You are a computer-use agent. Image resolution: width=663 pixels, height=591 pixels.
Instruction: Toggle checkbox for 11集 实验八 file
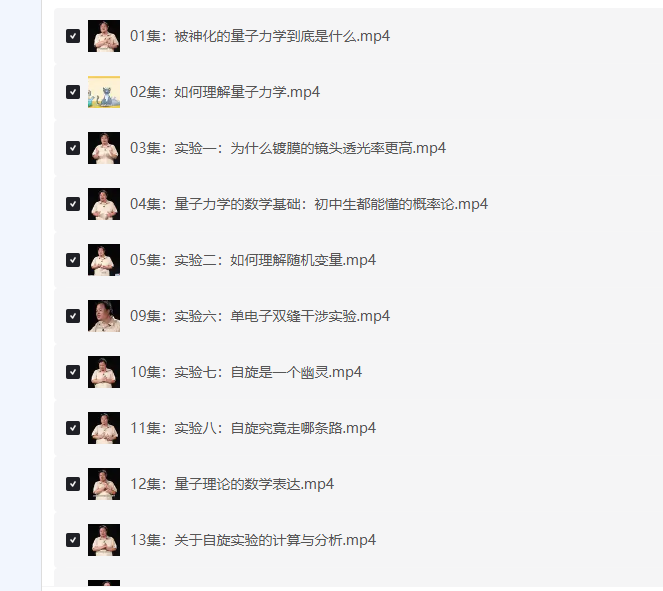[73, 428]
